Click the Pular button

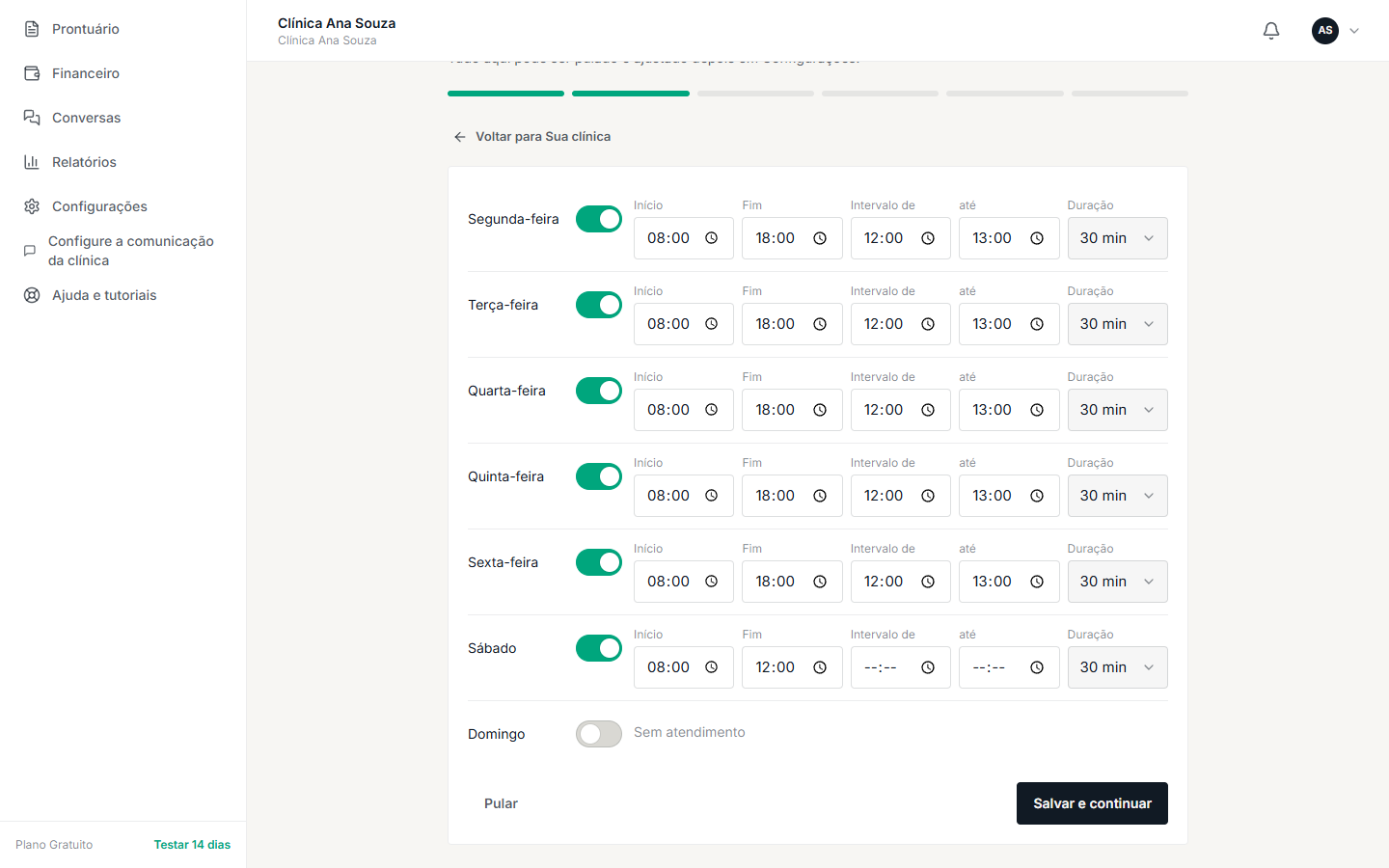pyautogui.click(x=501, y=803)
